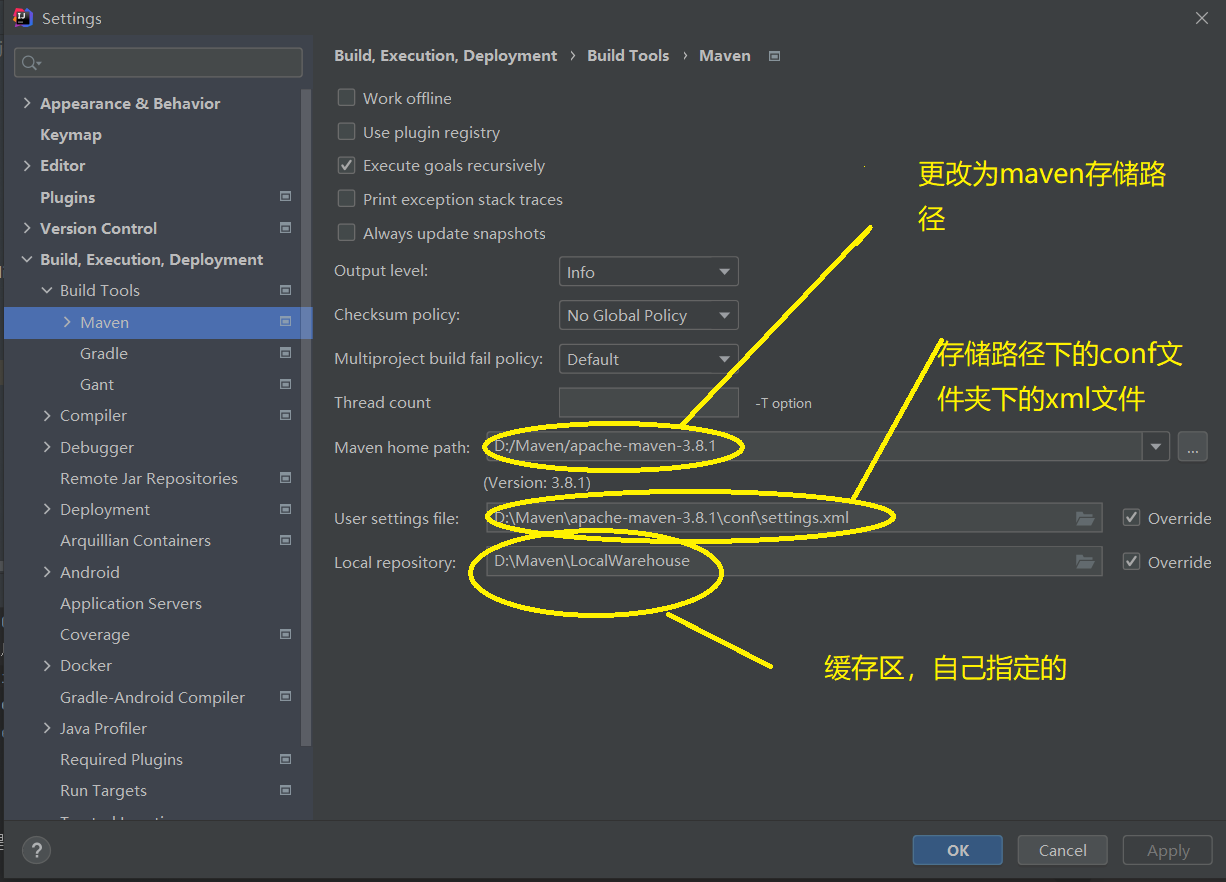Collapse Build, Execution, Deployment section
1226x882 pixels.
(x=27, y=259)
